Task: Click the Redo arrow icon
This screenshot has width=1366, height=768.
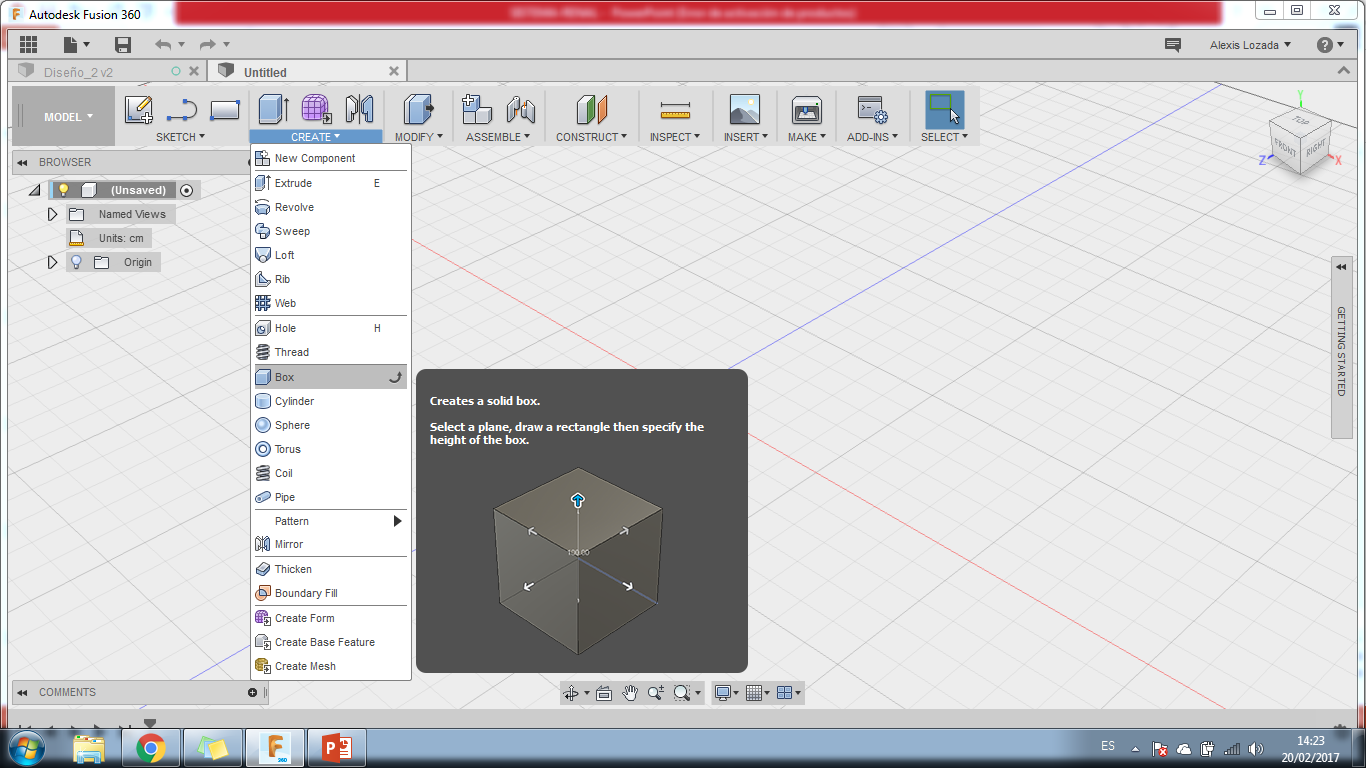Action: 208,44
